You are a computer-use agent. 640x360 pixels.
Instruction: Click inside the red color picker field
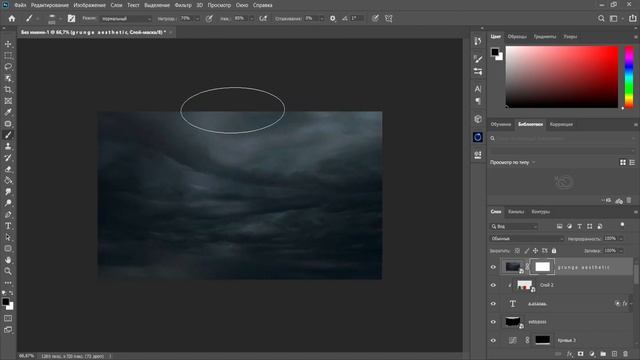pos(562,77)
